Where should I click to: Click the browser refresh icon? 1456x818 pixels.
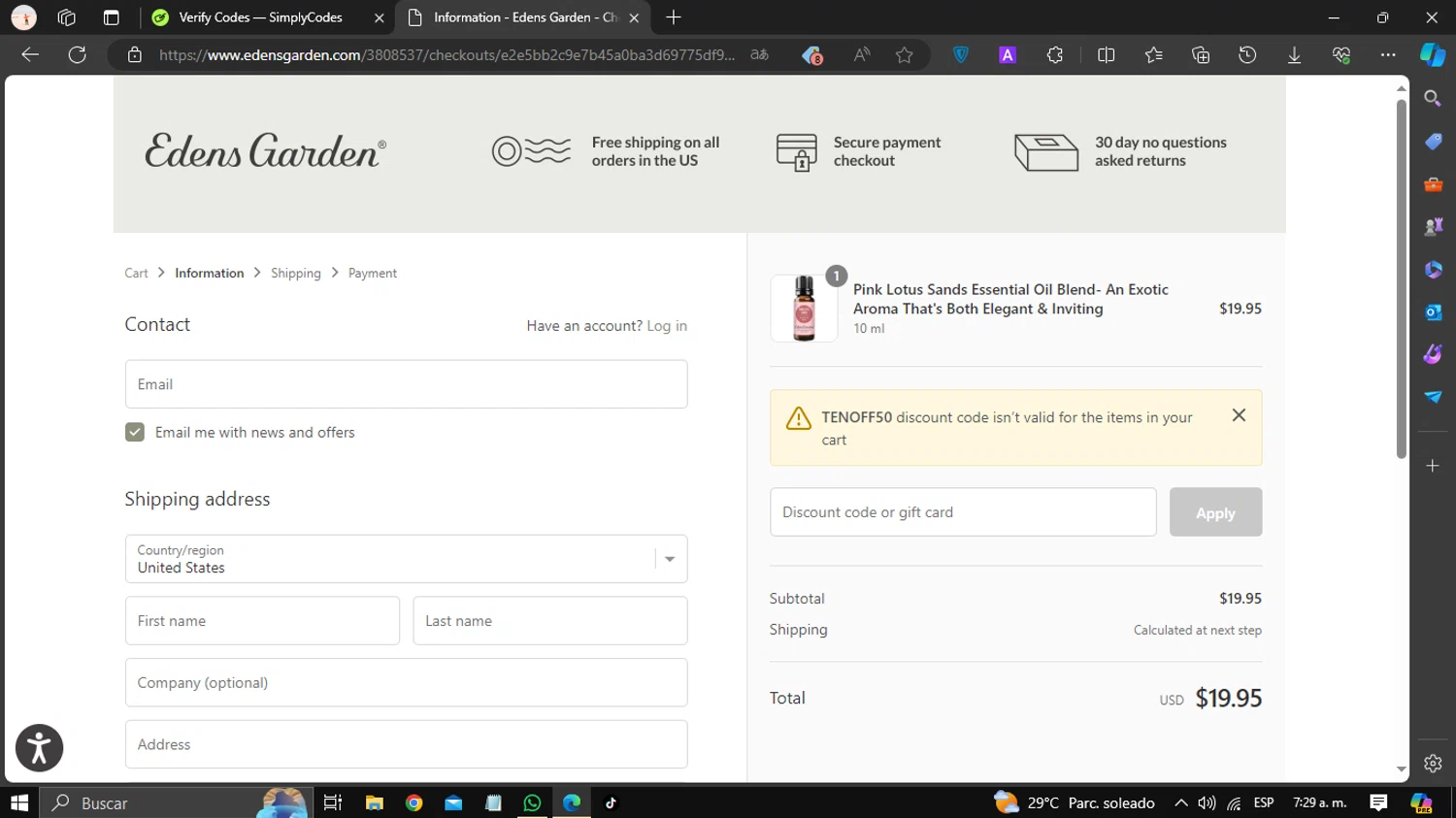[78, 55]
